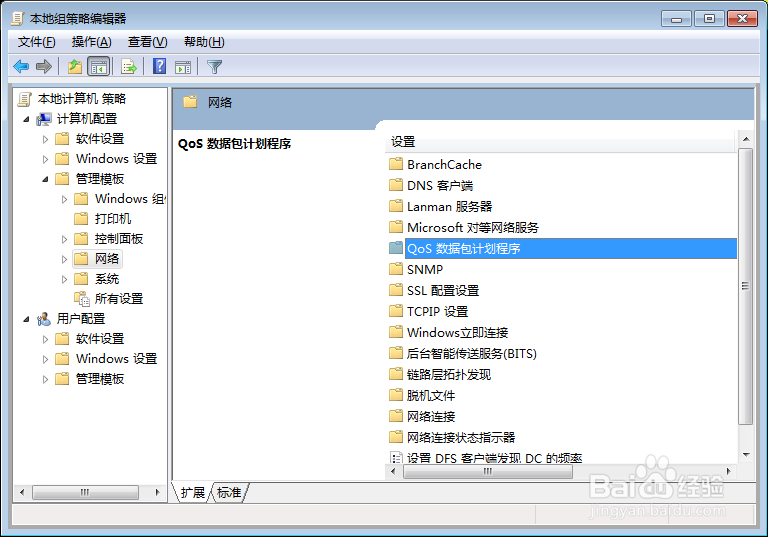Click the 用户配置 user icon in tree
The height and width of the screenshot is (537, 768).
tap(44, 319)
